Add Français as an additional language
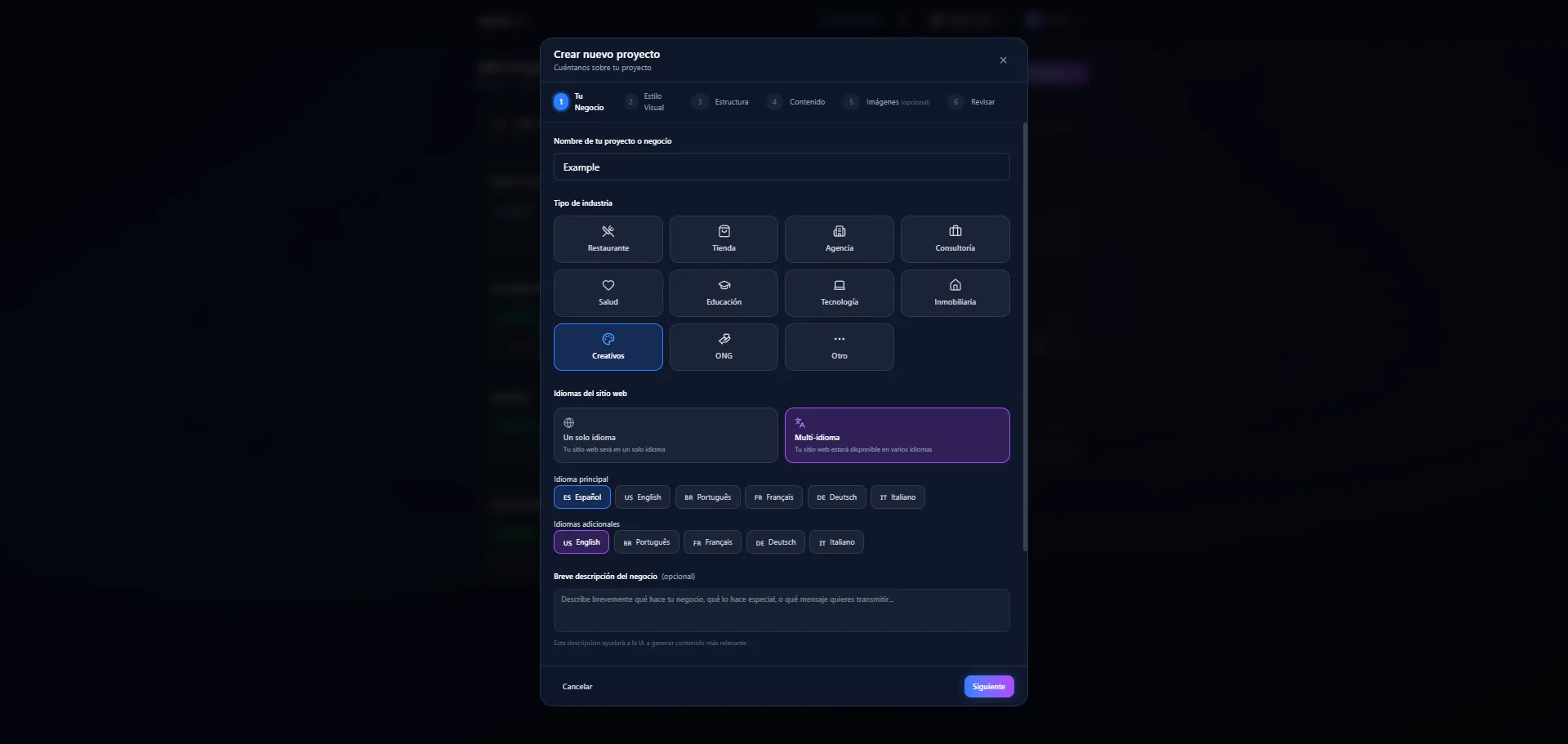This screenshot has height=744, width=1568. pos(712,542)
